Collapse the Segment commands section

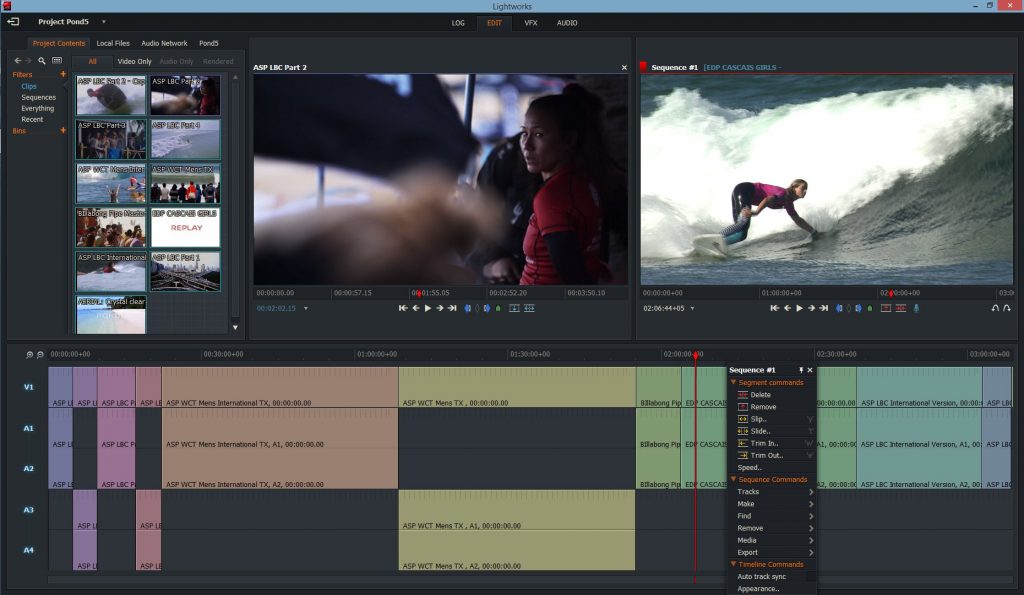733,383
